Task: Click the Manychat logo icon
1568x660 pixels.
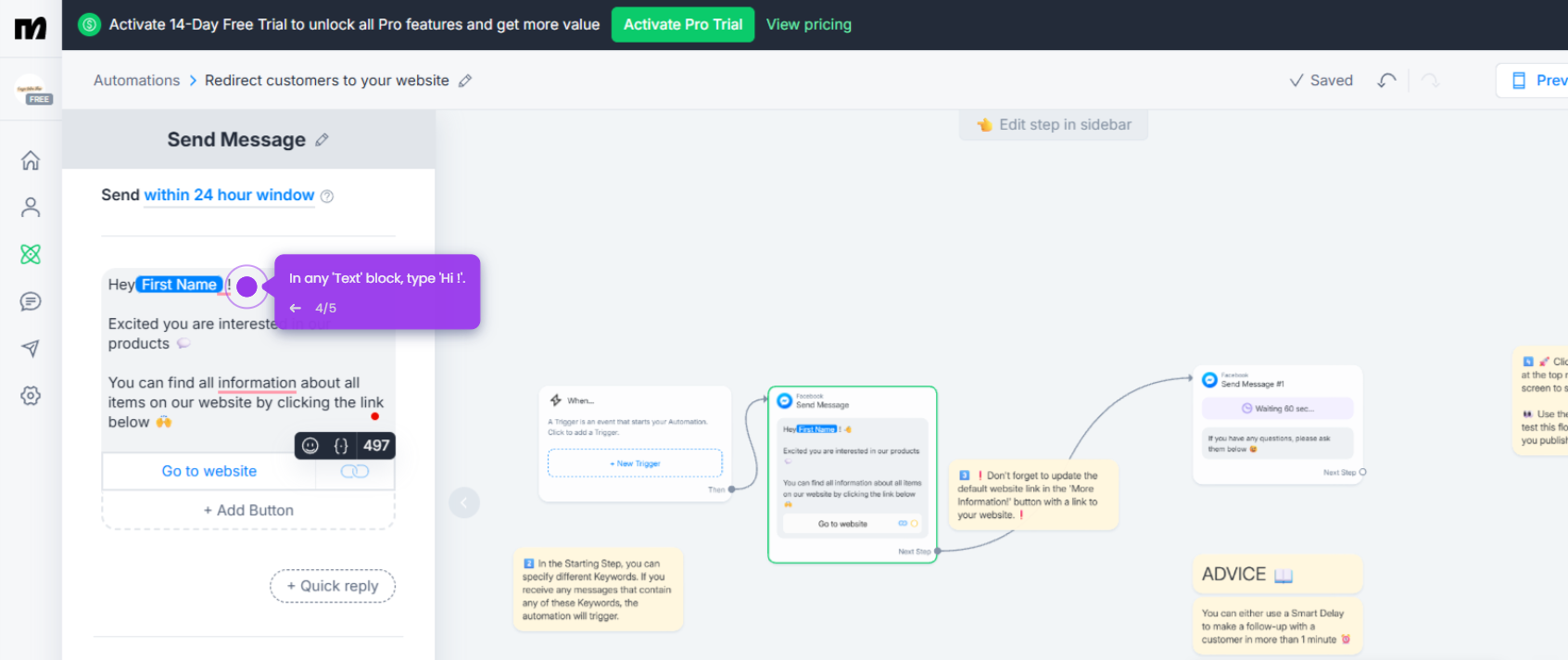Action: pos(31,29)
